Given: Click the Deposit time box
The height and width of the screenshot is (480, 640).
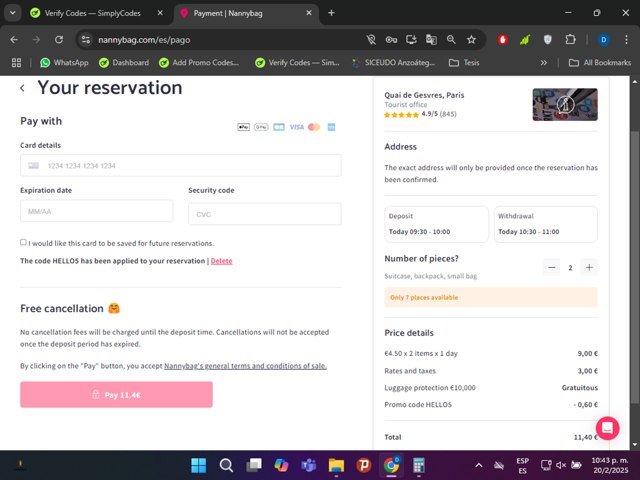Looking at the screenshot, I should coord(436,224).
